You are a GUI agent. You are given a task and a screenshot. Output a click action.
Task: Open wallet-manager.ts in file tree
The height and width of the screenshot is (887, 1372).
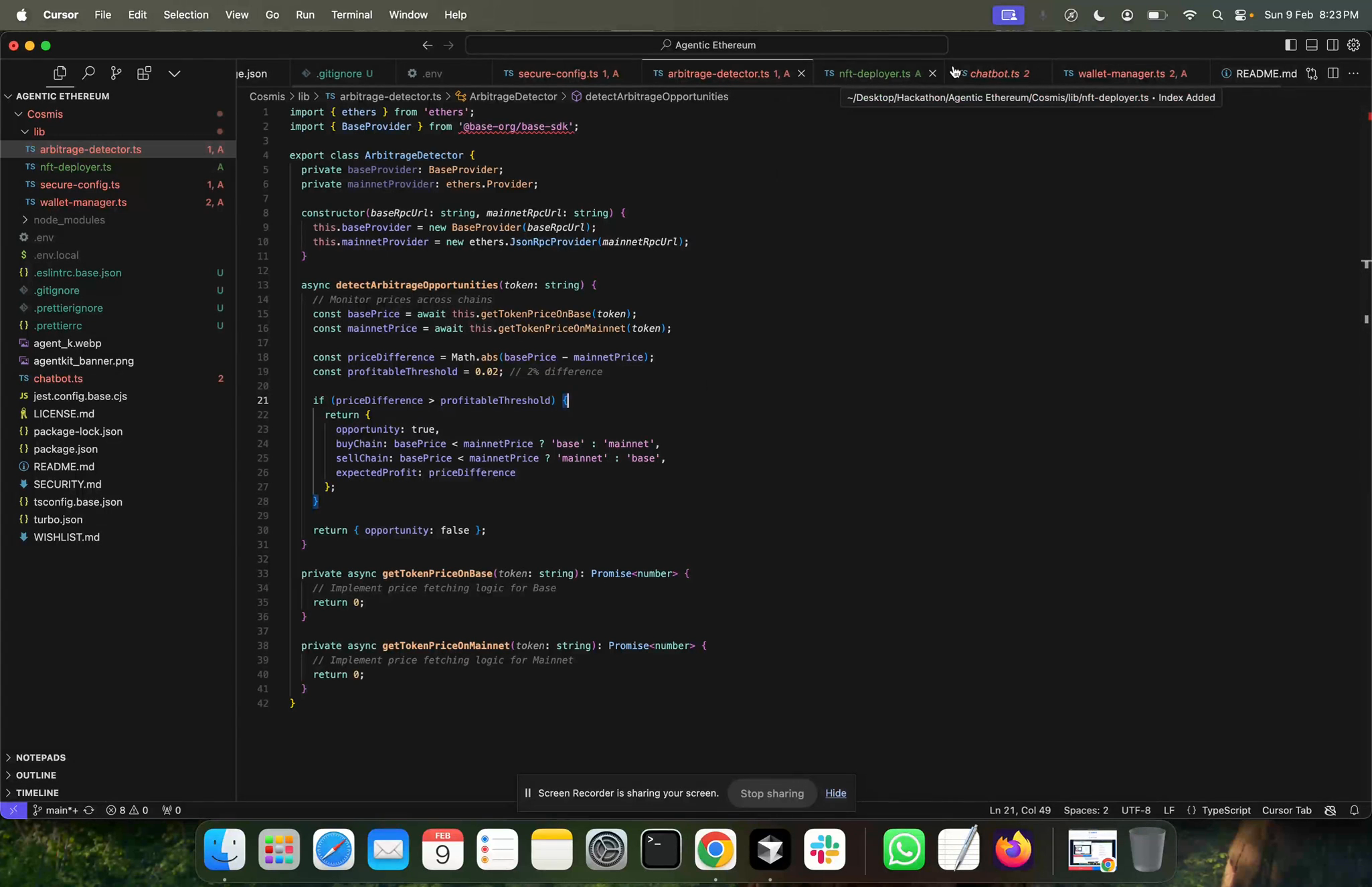[x=118, y=202]
